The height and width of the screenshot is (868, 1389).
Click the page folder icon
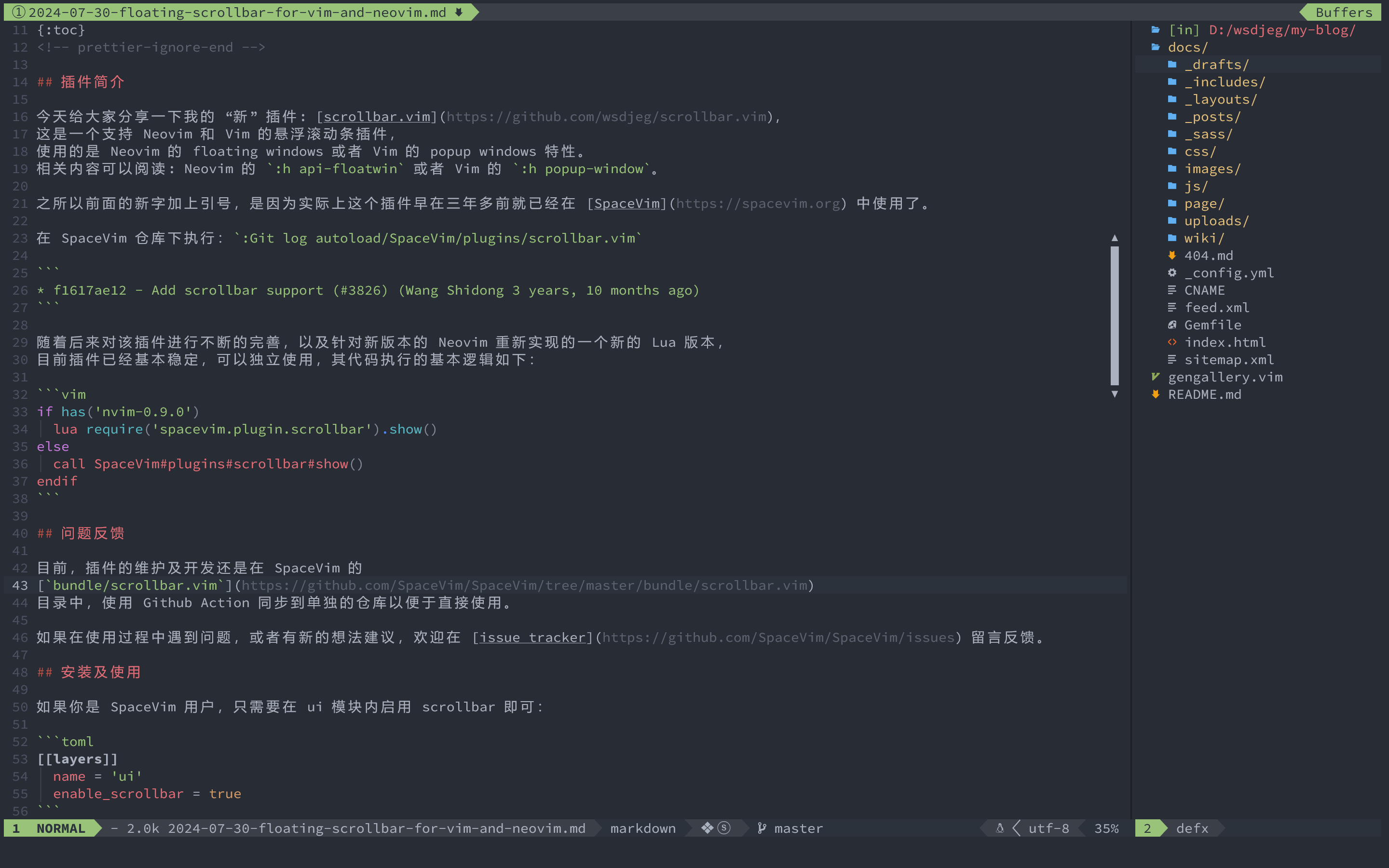[1172, 203]
